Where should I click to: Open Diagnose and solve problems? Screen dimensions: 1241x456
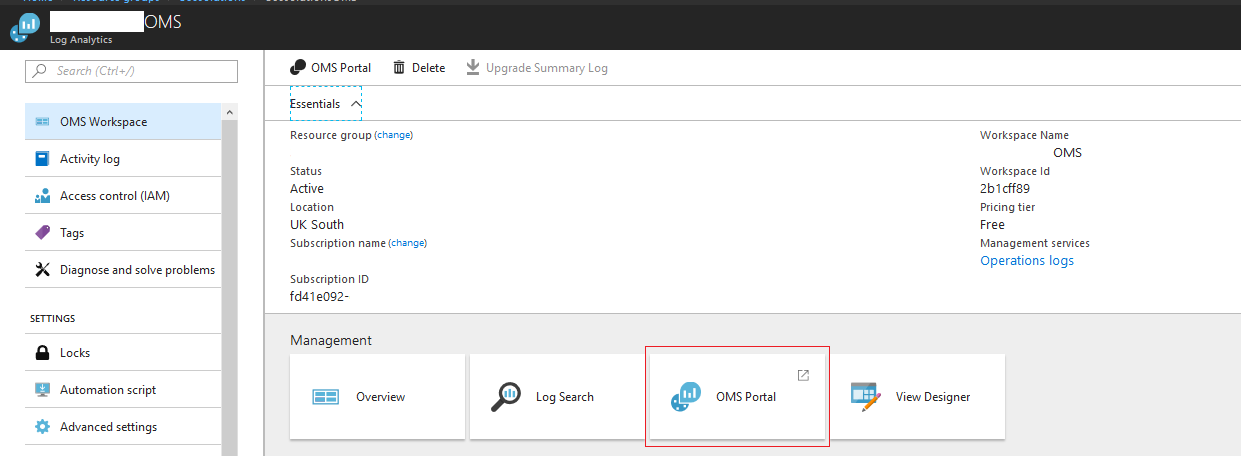tap(123, 270)
